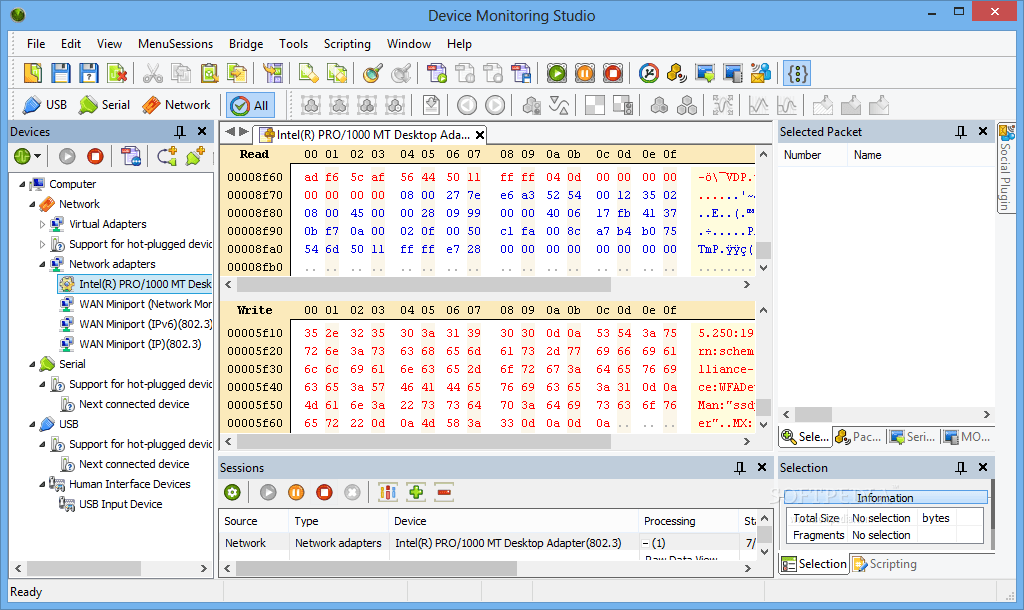Click the bar-chart statistics icon in Sessions

[388, 492]
